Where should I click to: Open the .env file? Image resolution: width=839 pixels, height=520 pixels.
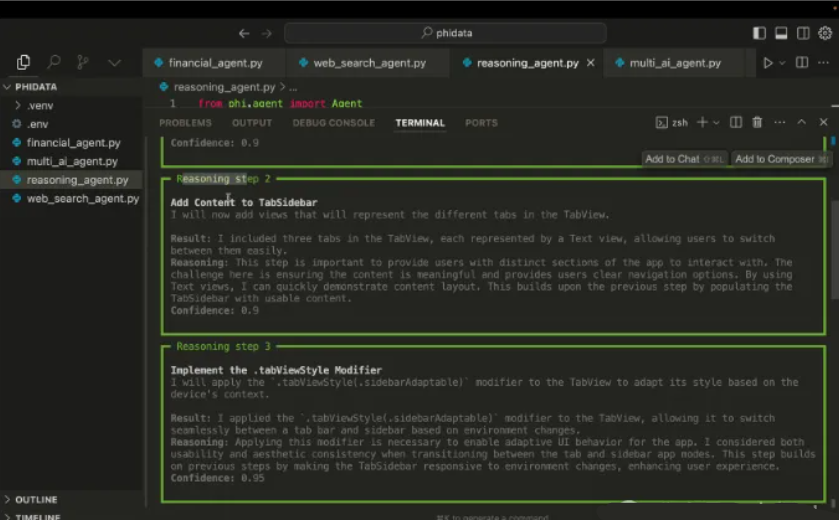click(72, 124)
